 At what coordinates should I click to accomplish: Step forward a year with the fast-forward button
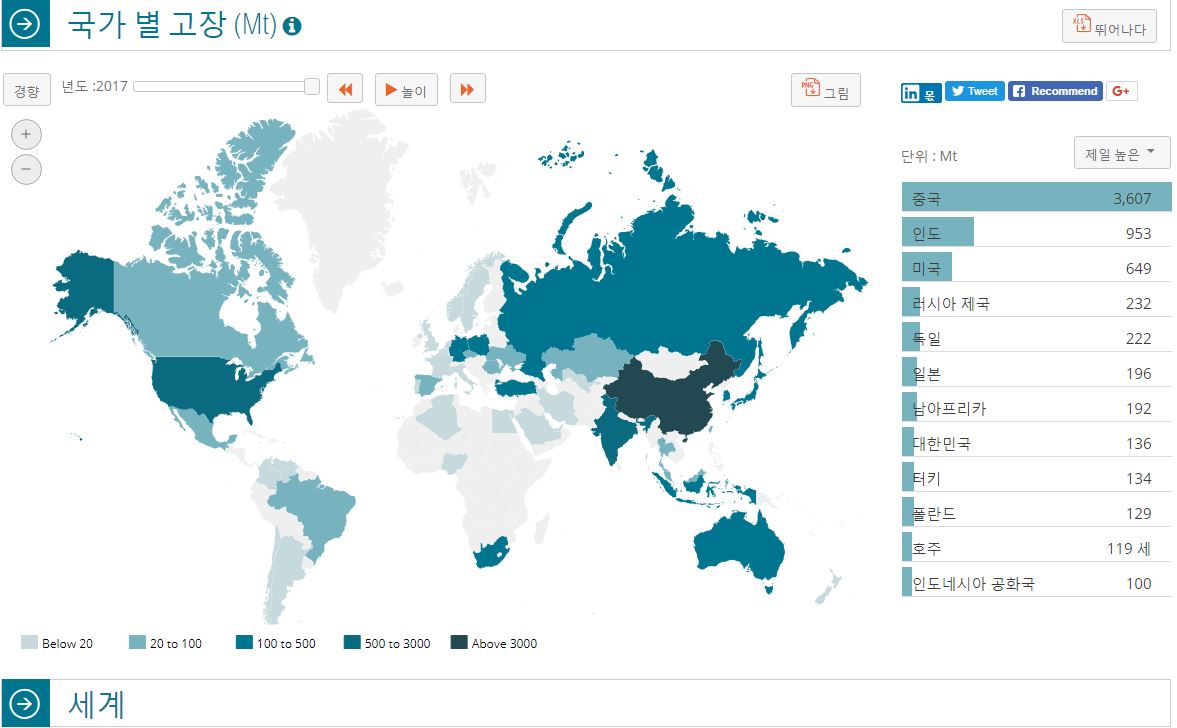[467, 89]
